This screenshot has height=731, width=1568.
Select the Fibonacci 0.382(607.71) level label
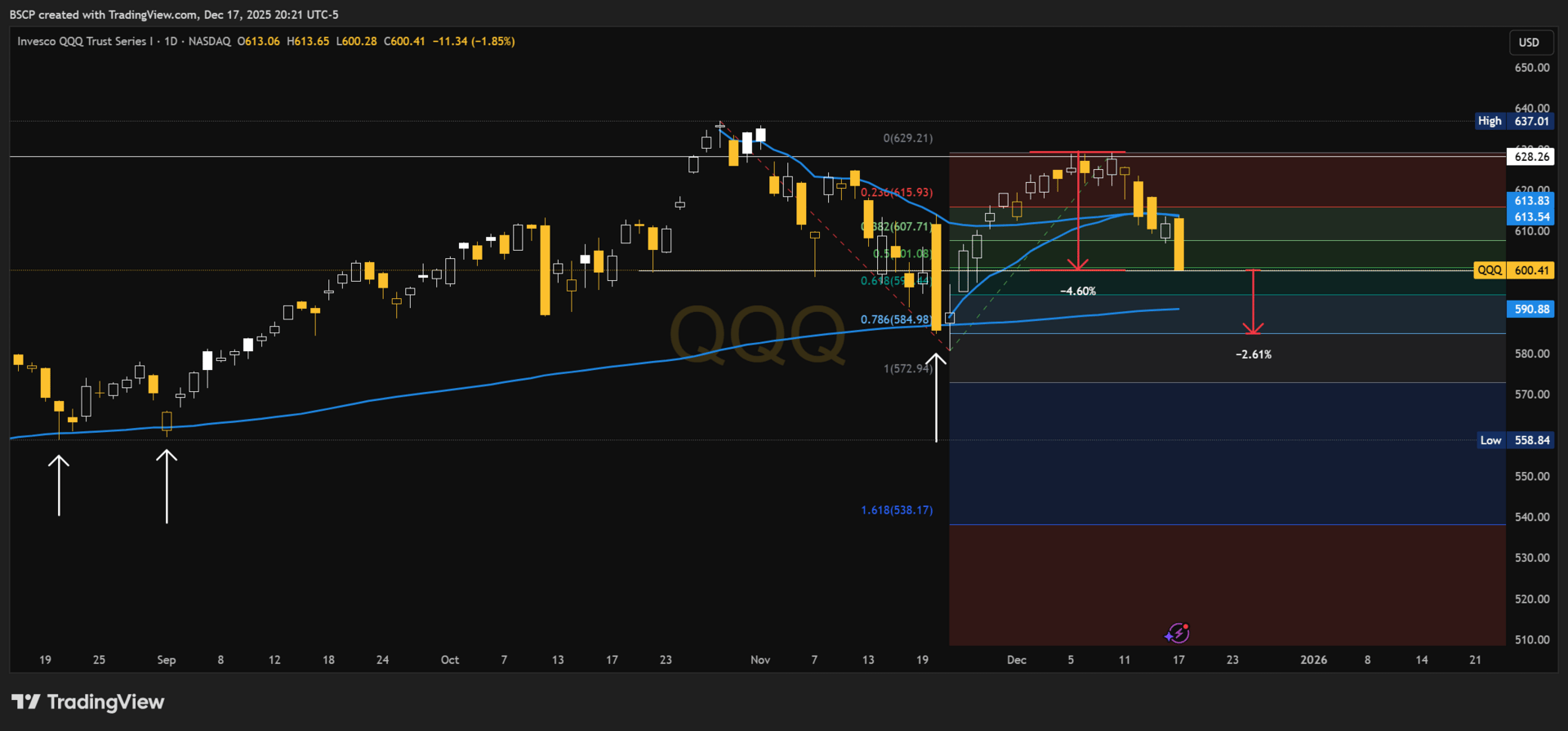coord(897,227)
